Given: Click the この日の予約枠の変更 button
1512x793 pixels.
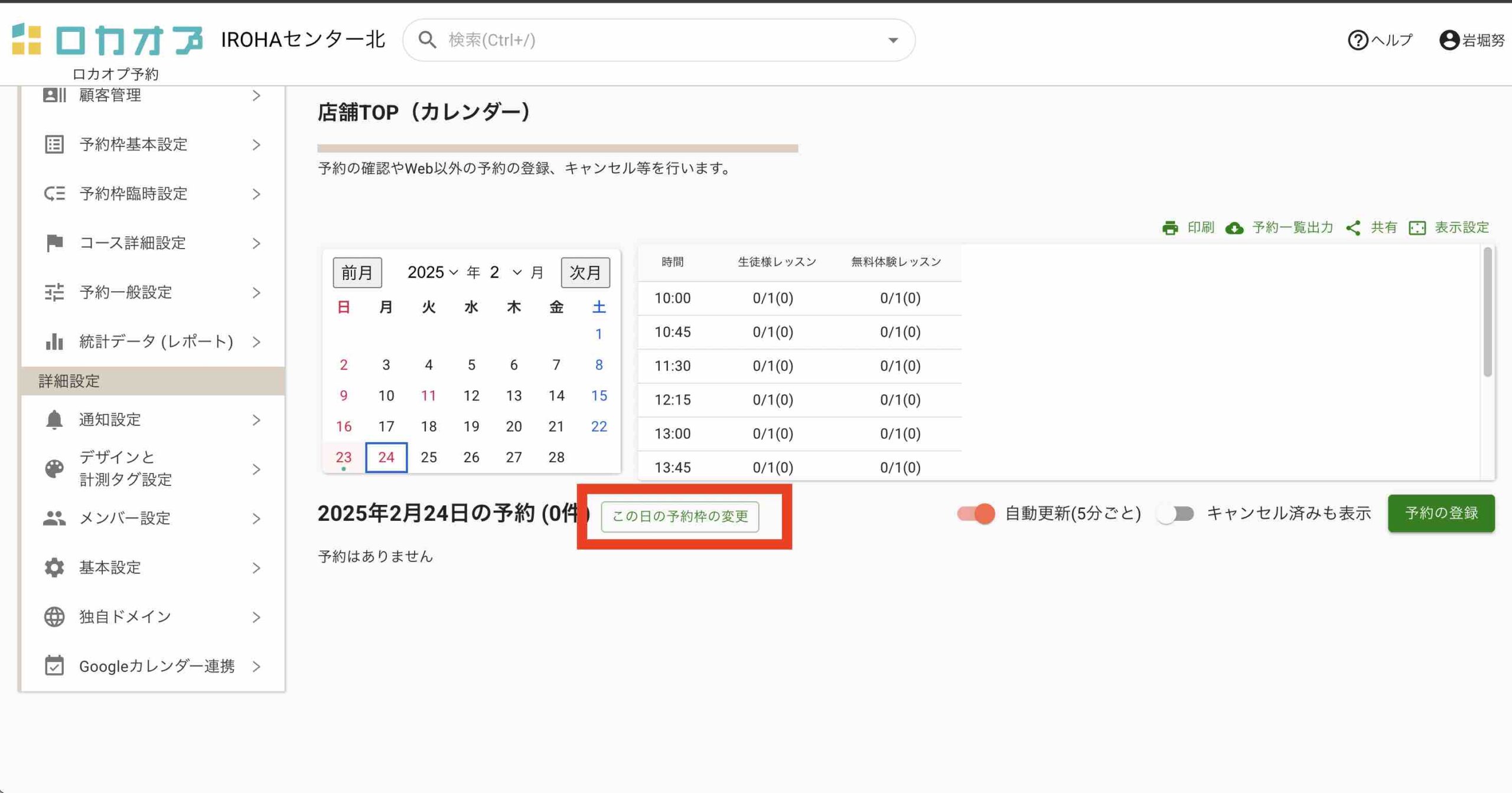Looking at the screenshot, I should pos(679,516).
